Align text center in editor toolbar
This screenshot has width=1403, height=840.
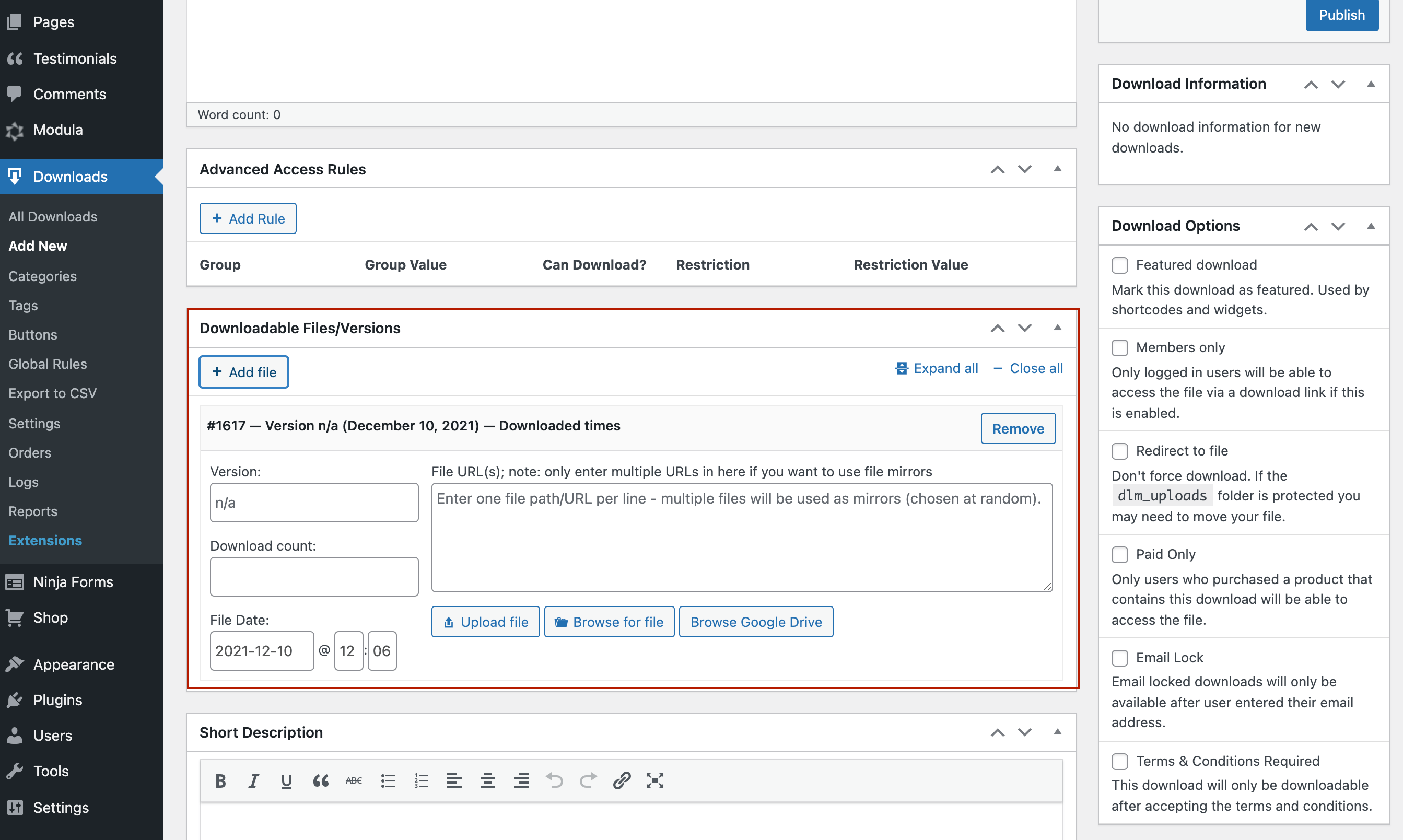point(487,780)
